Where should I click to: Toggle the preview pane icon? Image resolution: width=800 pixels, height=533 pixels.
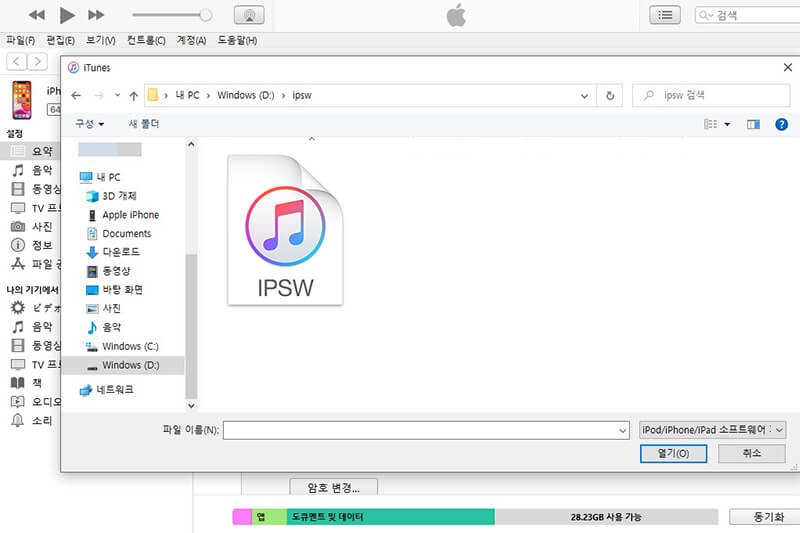pyautogui.click(x=753, y=124)
